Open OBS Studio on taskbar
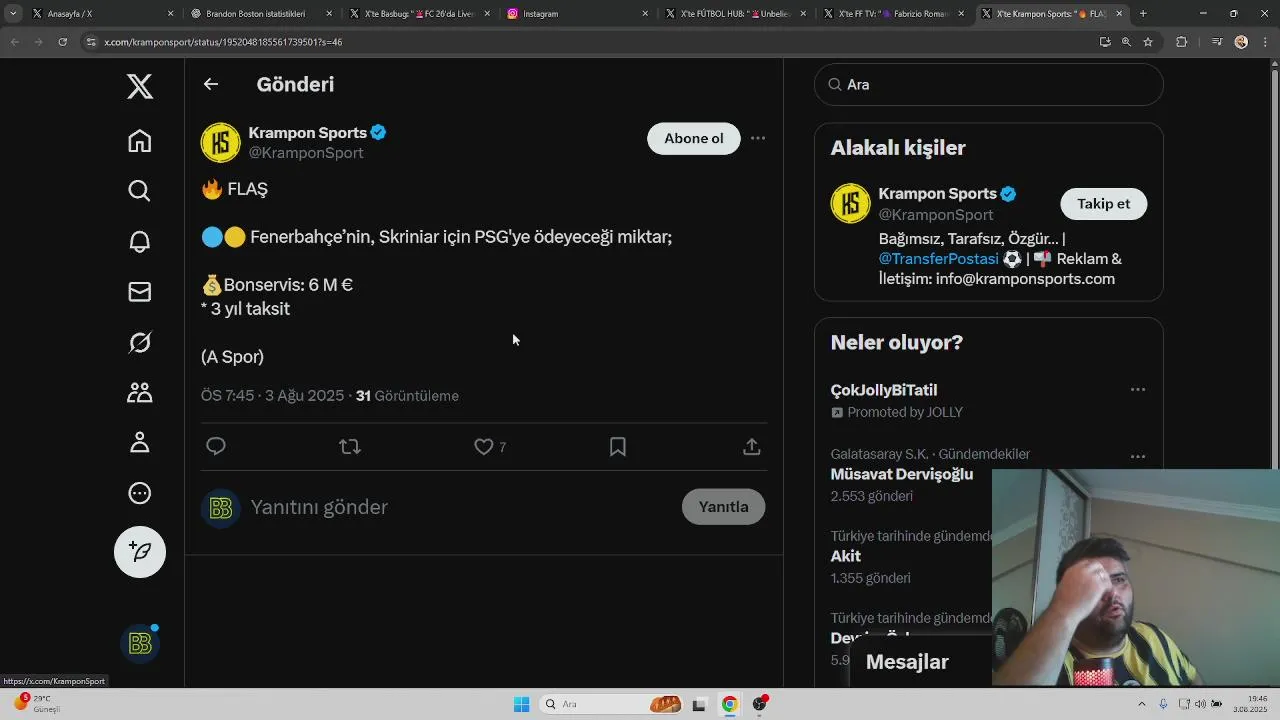The image size is (1280, 720). coord(760,704)
